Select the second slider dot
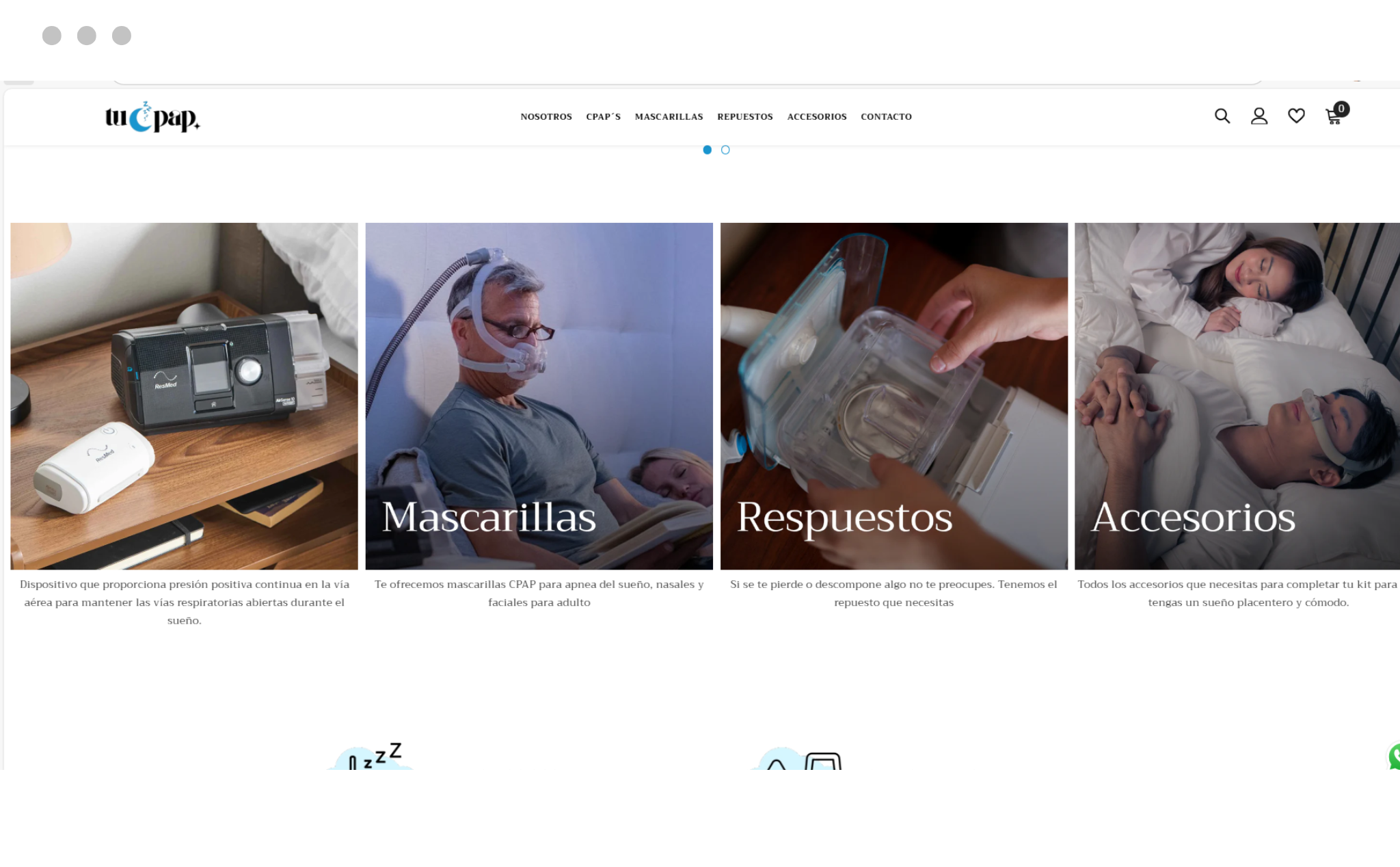 [x=725, y=150]
